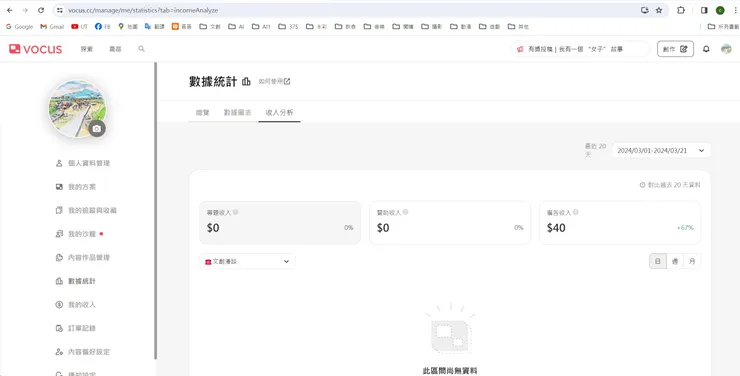Click the sidebar vertical scrollbar

point(155,211)
